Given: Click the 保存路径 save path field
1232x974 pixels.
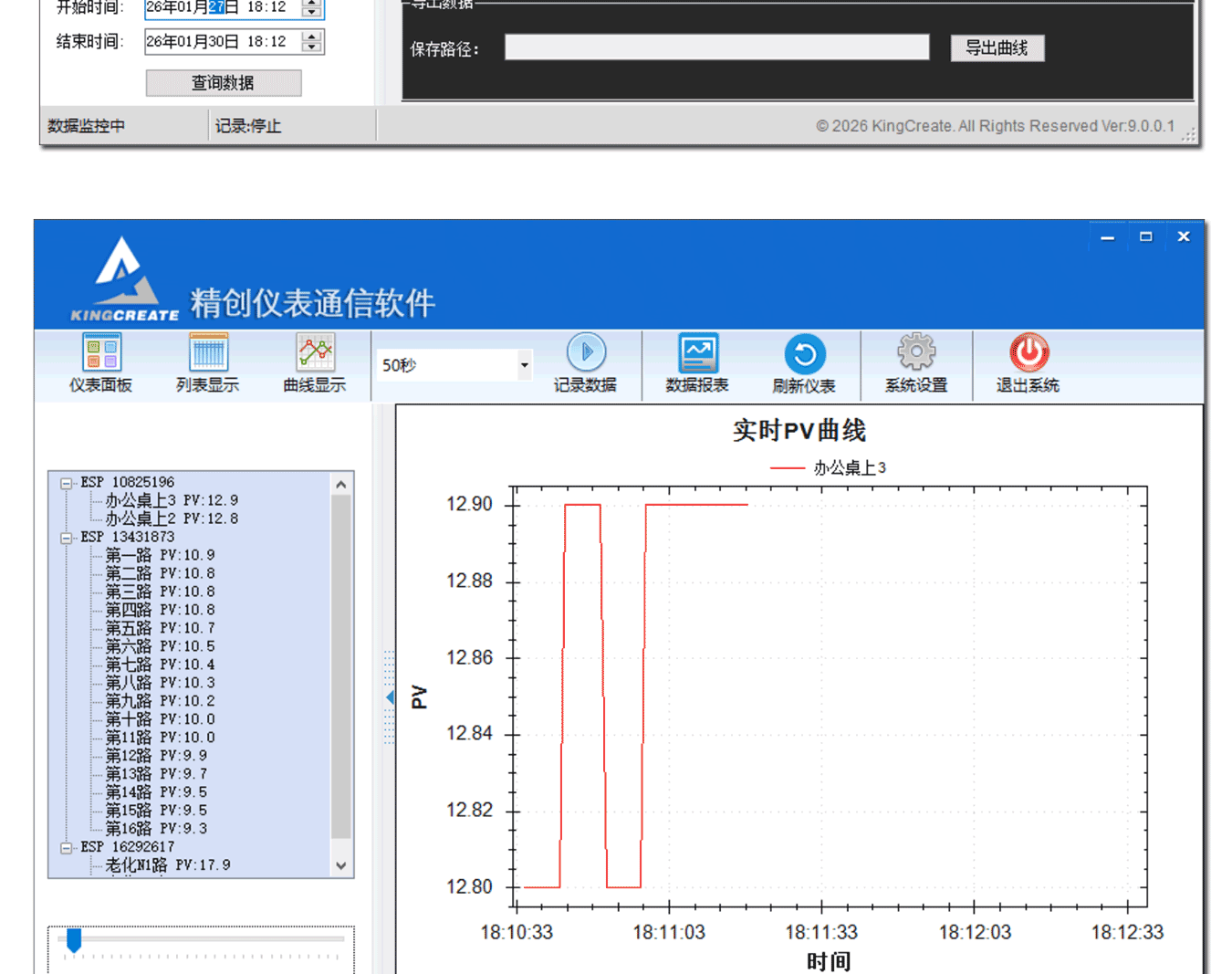Looking at the screenshot, I should click(716, 48).
